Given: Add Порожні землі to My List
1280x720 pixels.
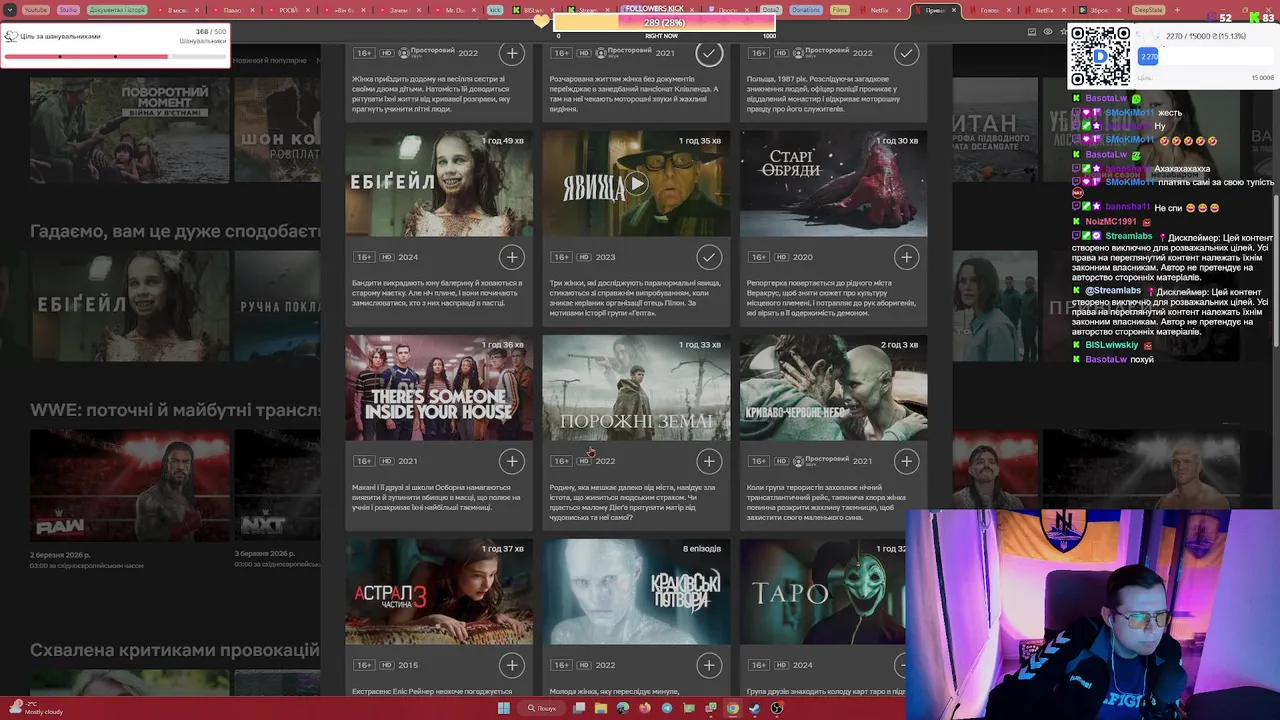Looking at the screenshot, I should [709, 461].
